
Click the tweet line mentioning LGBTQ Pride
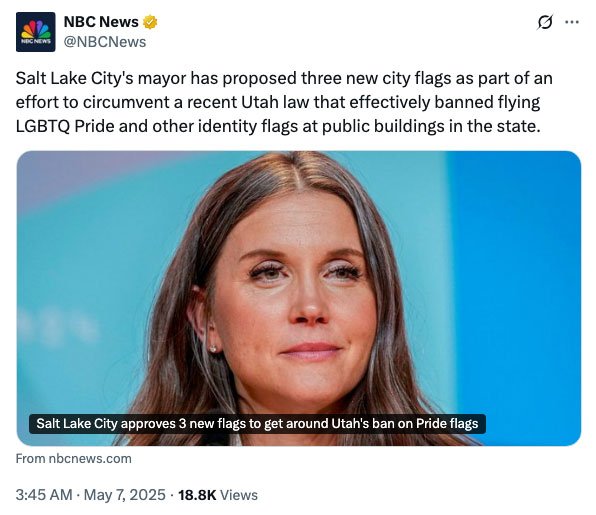coord(278,126)
